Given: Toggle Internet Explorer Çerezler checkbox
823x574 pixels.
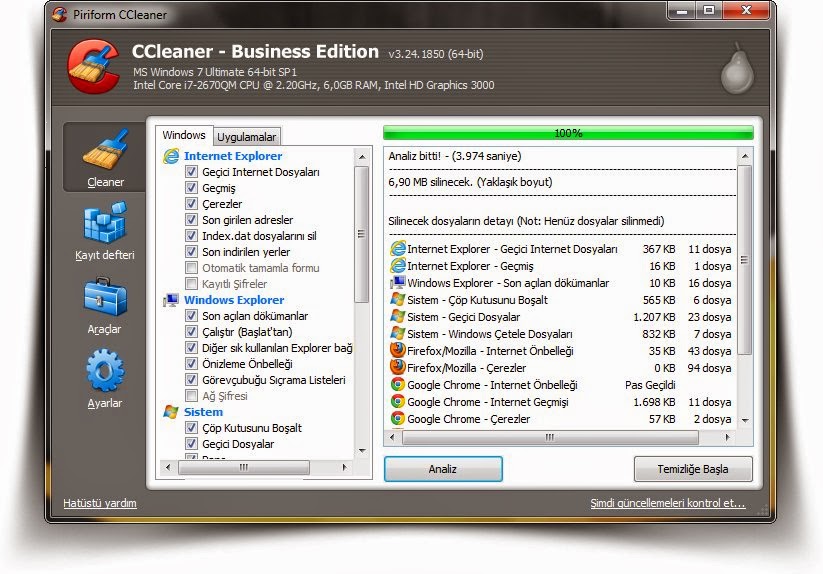Looking at the screenshot, I should coord(192,204).
